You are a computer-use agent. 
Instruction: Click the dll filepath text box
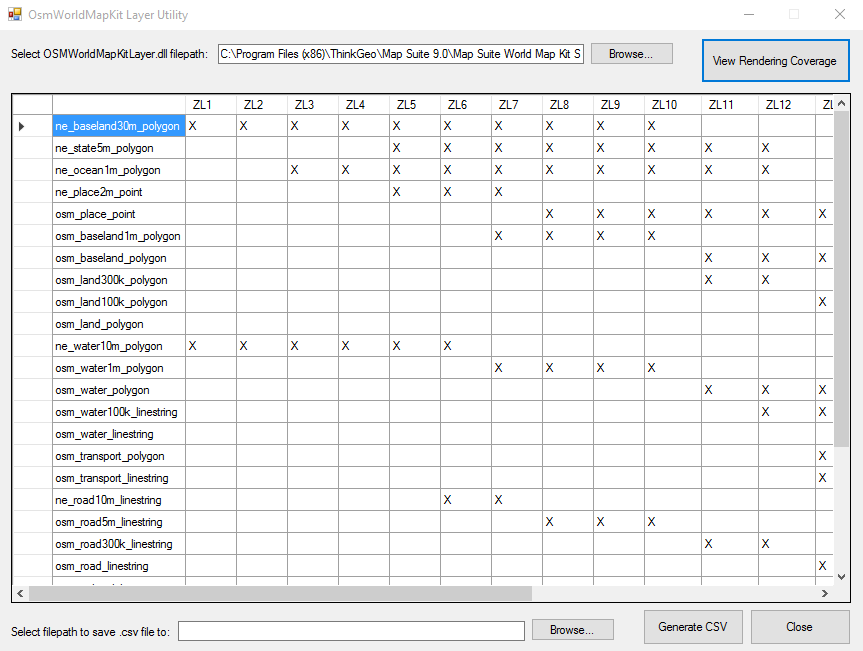point(400,54)
